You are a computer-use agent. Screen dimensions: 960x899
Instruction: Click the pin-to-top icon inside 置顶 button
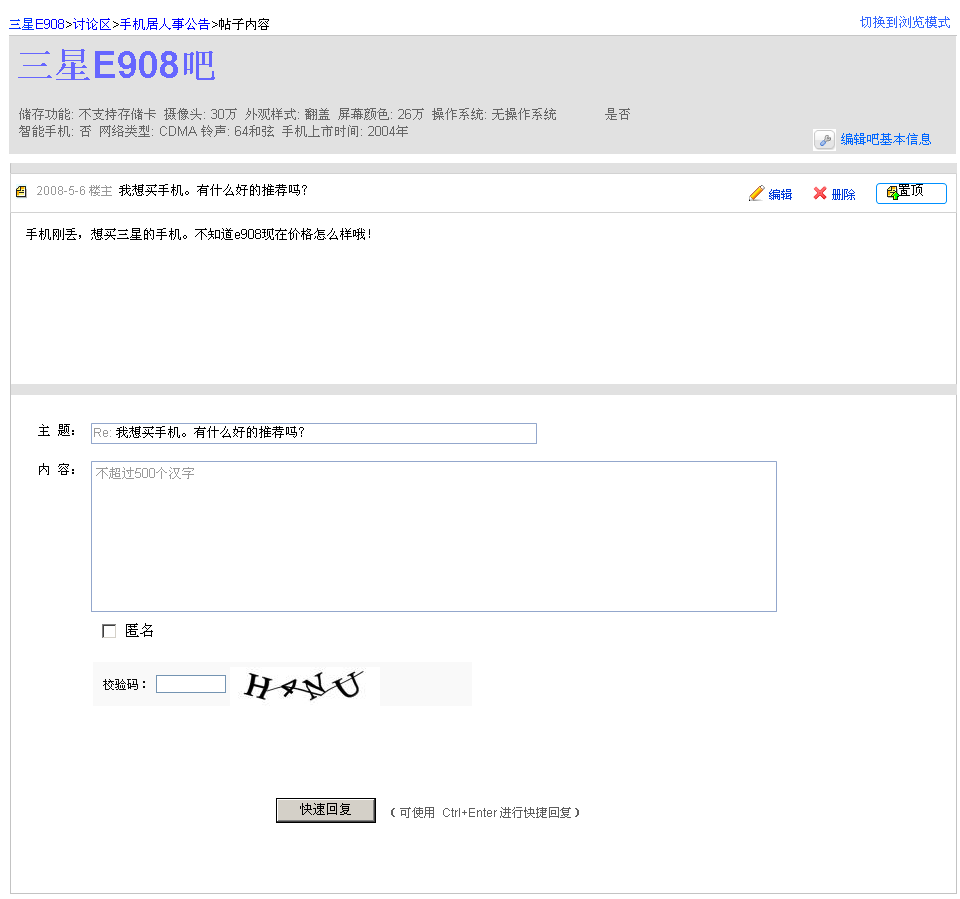pos(893,193)
